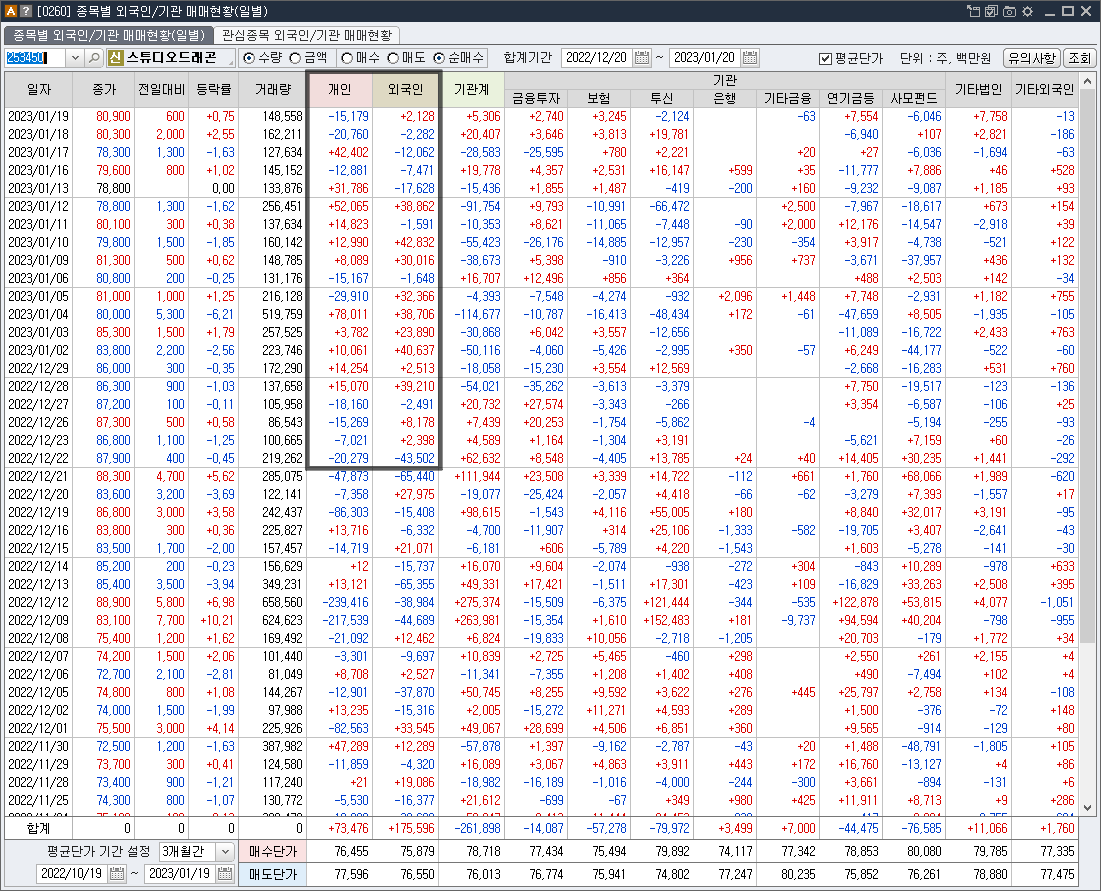Click the 개인 column header
Viewport: 1101px width, 891px height.
click(340, 89)
